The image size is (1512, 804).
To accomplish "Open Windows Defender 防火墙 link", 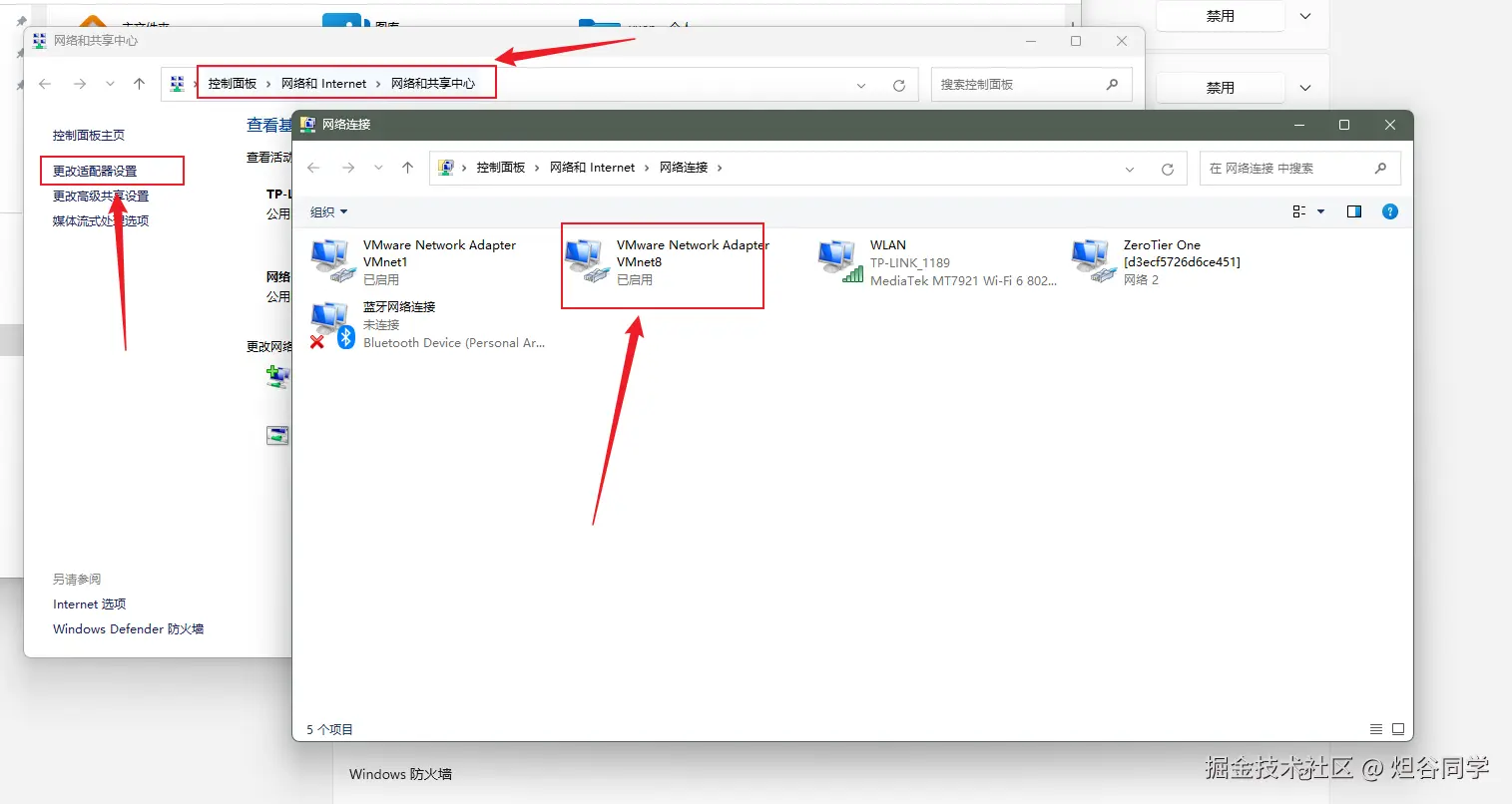I will coord(128,628).
